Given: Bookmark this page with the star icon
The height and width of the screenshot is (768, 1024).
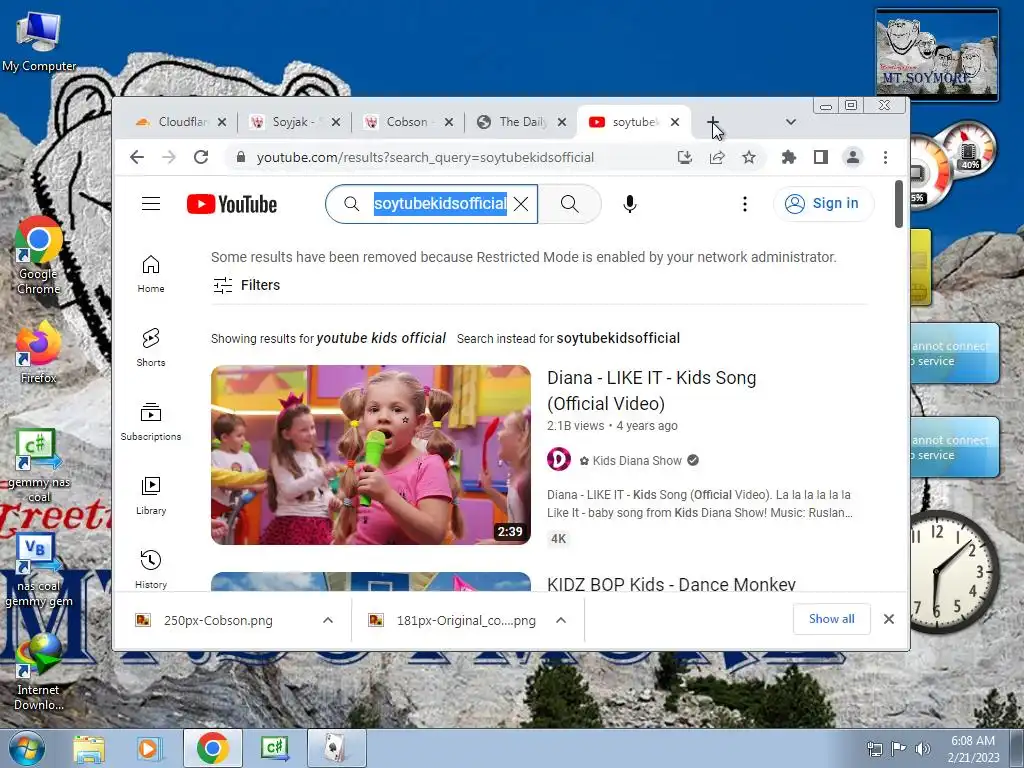Looking at the screenshot, I should [749, 157].
